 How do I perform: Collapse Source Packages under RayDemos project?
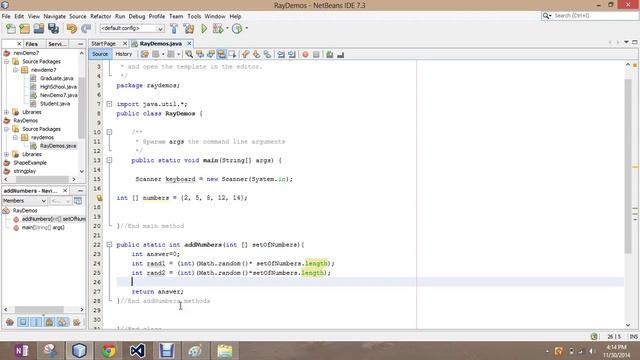pyautogui.click(x=7, y=129)
